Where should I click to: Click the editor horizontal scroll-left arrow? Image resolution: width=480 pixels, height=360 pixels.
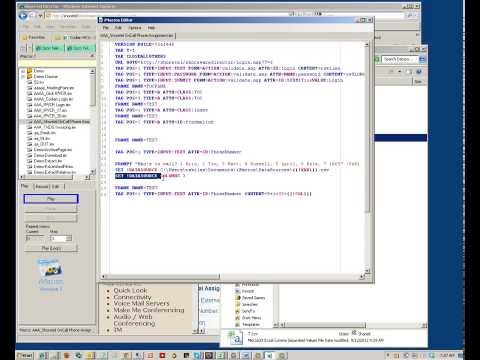point(103,276)
